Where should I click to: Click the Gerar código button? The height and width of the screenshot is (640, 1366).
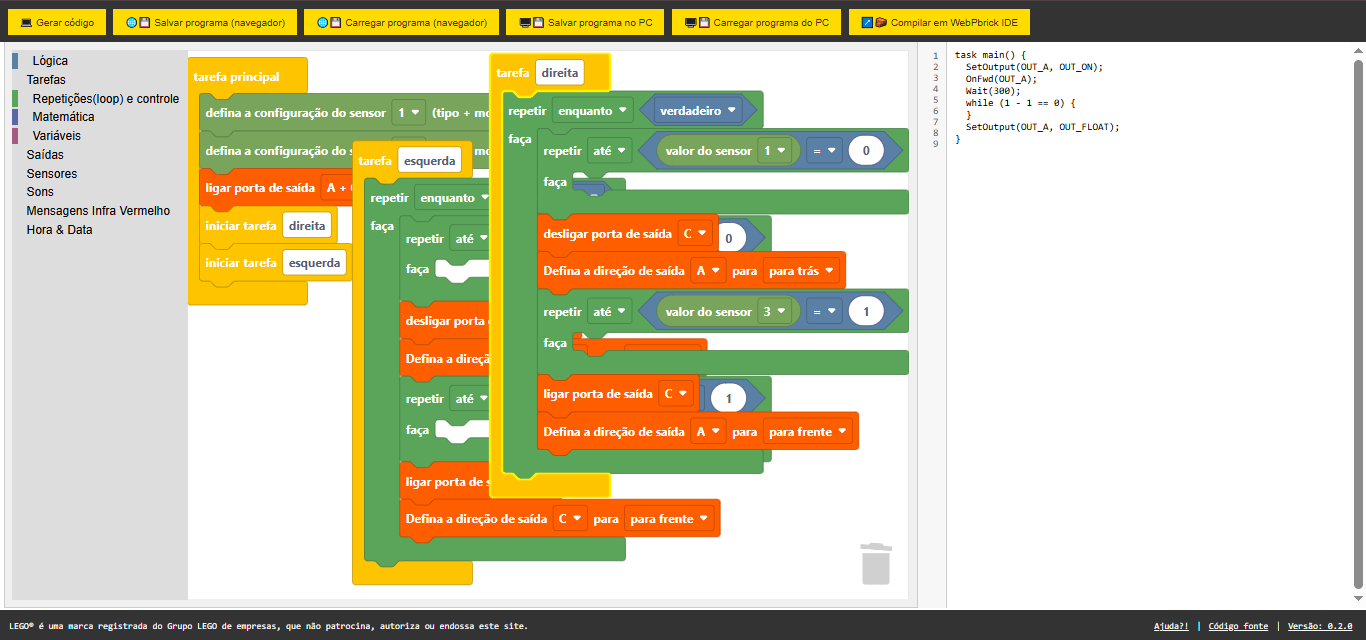click(57, 22)
